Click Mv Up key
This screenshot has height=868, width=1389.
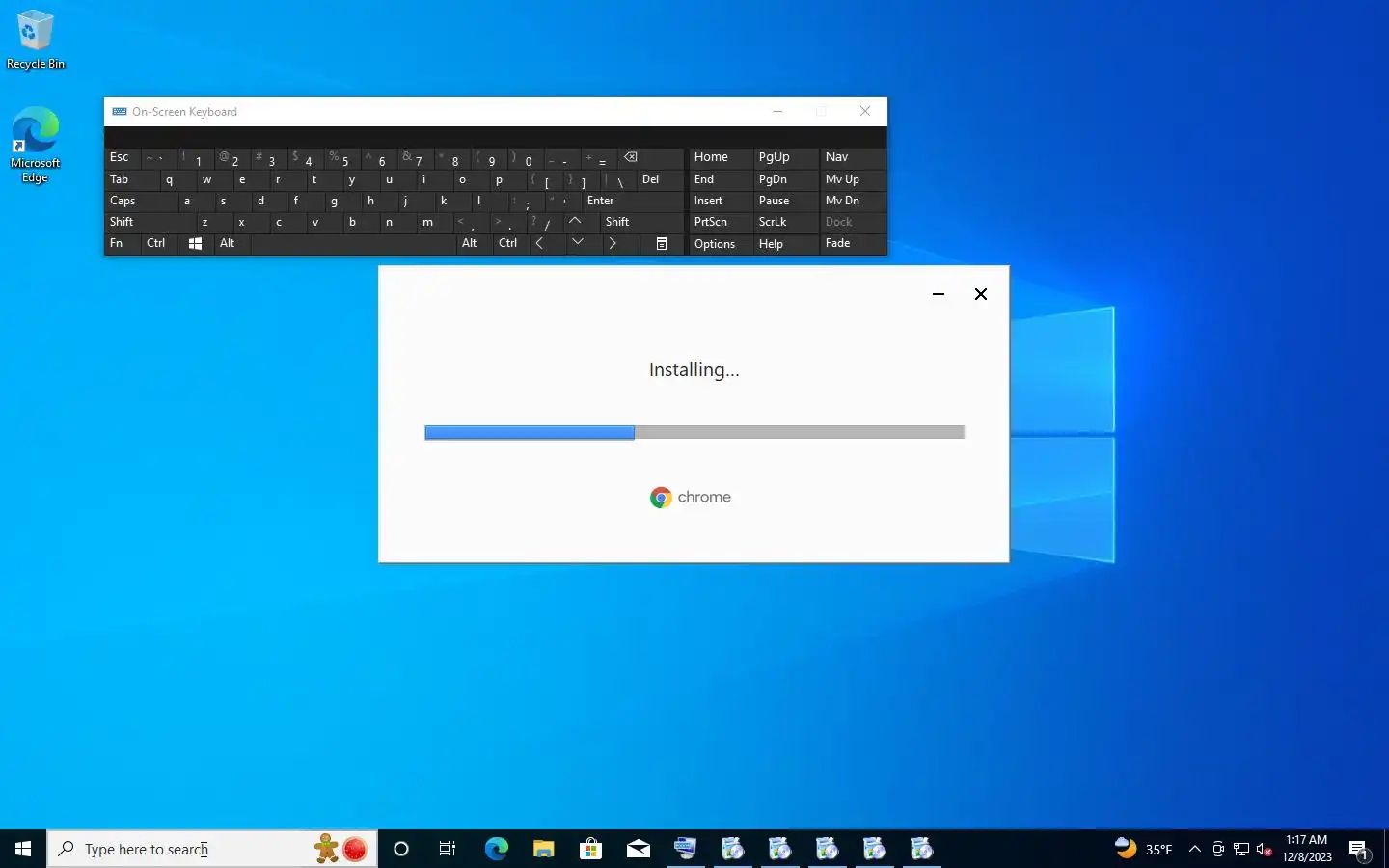[852, 179]
